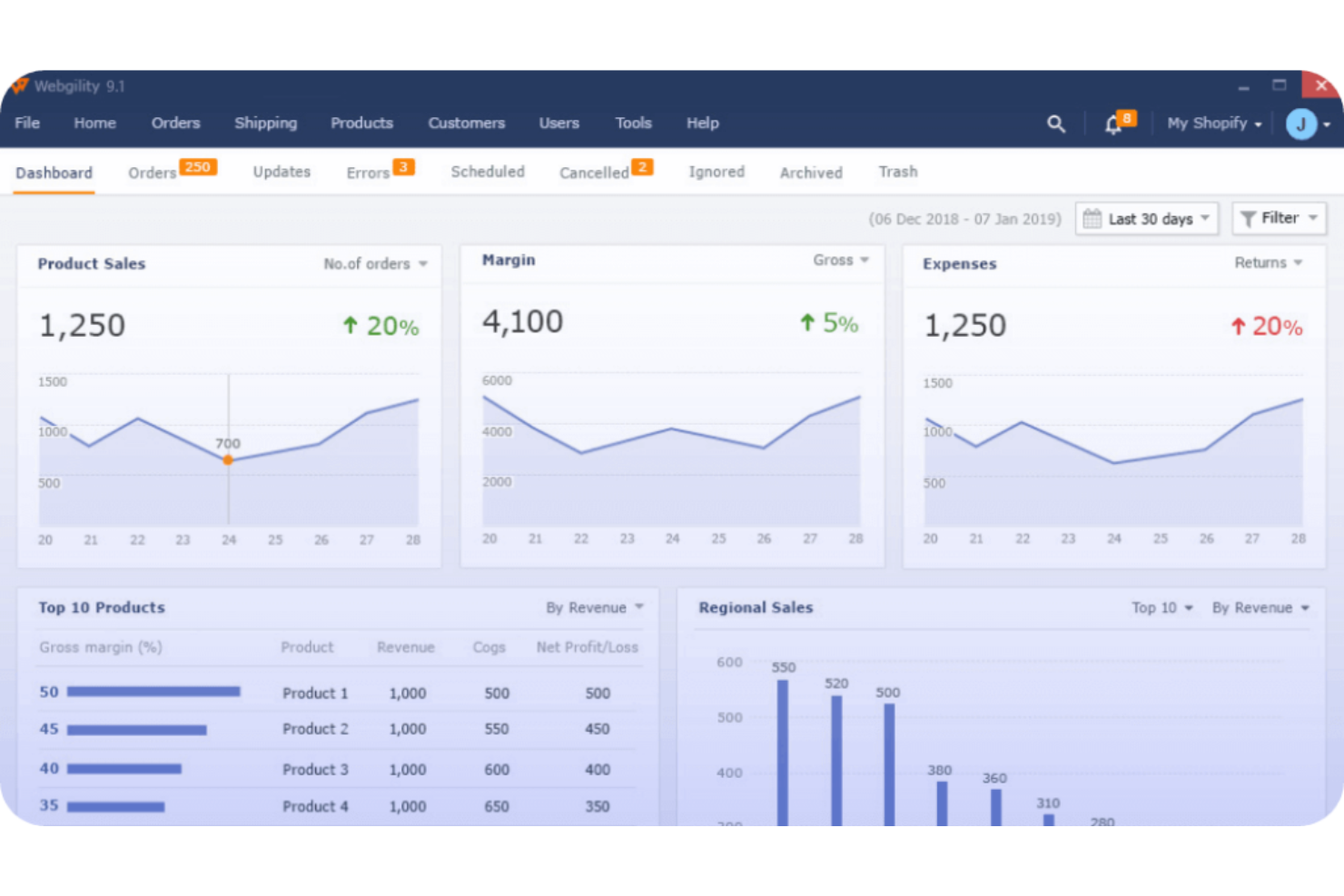Click Product 2 Cogs value 550

(497, 729)
